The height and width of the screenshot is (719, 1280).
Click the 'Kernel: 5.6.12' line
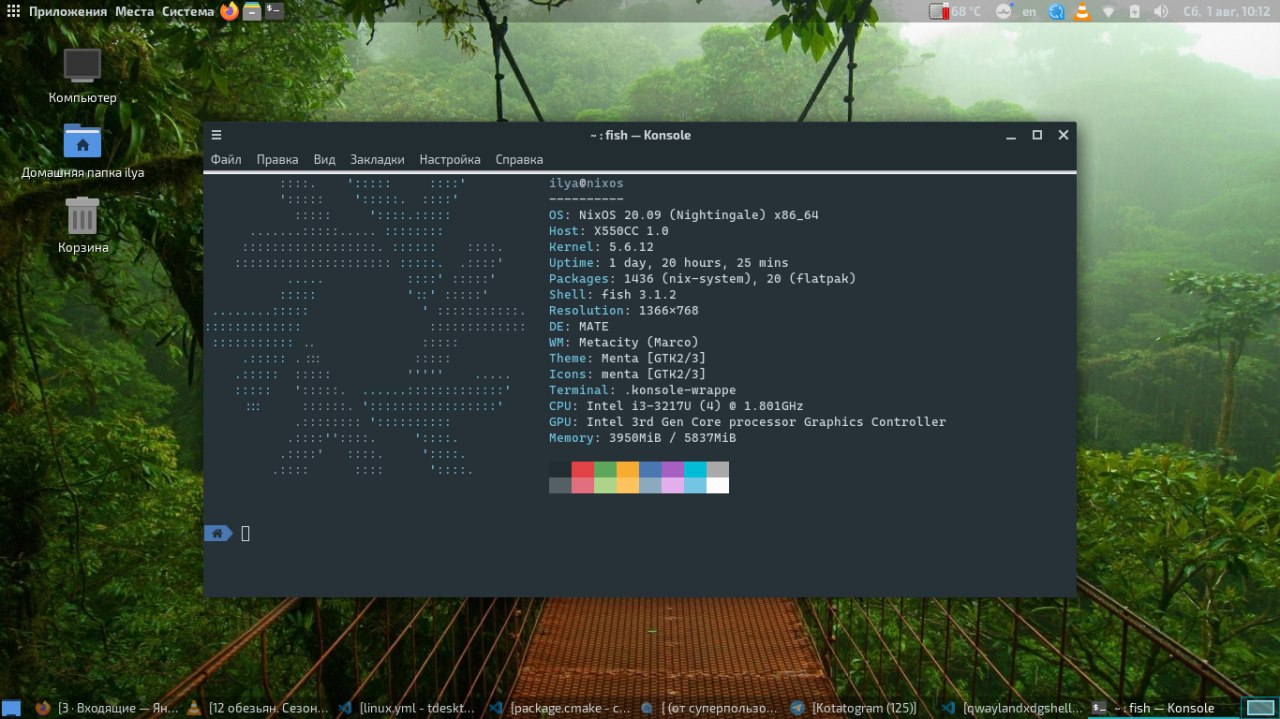(x=601, y=247)
